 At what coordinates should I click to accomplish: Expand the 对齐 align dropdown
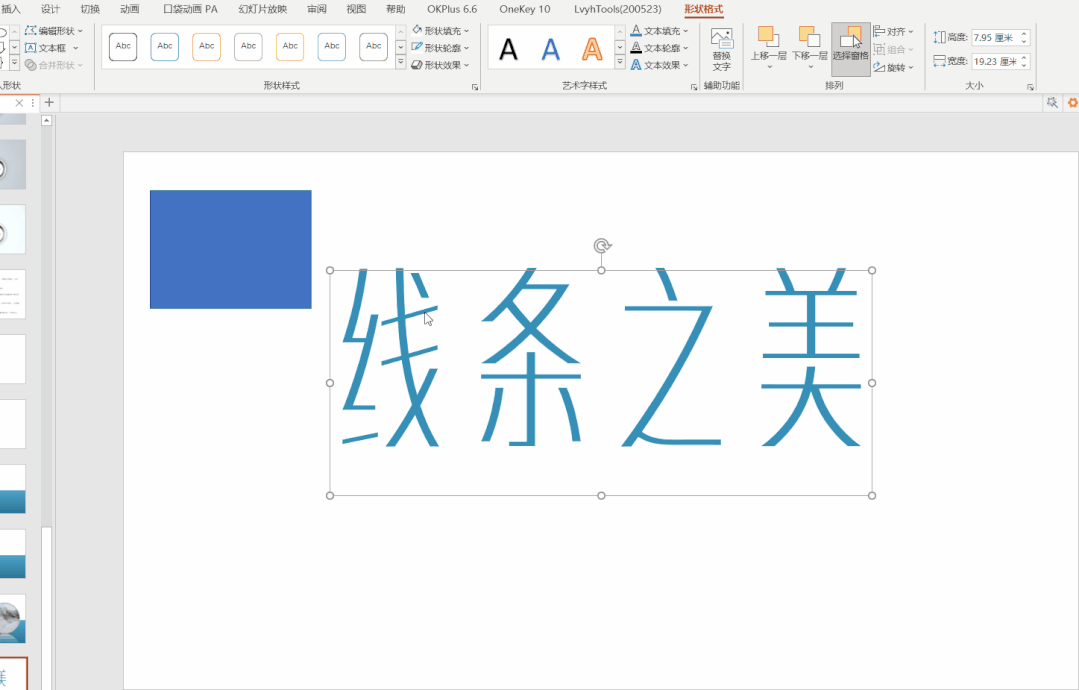894,31
